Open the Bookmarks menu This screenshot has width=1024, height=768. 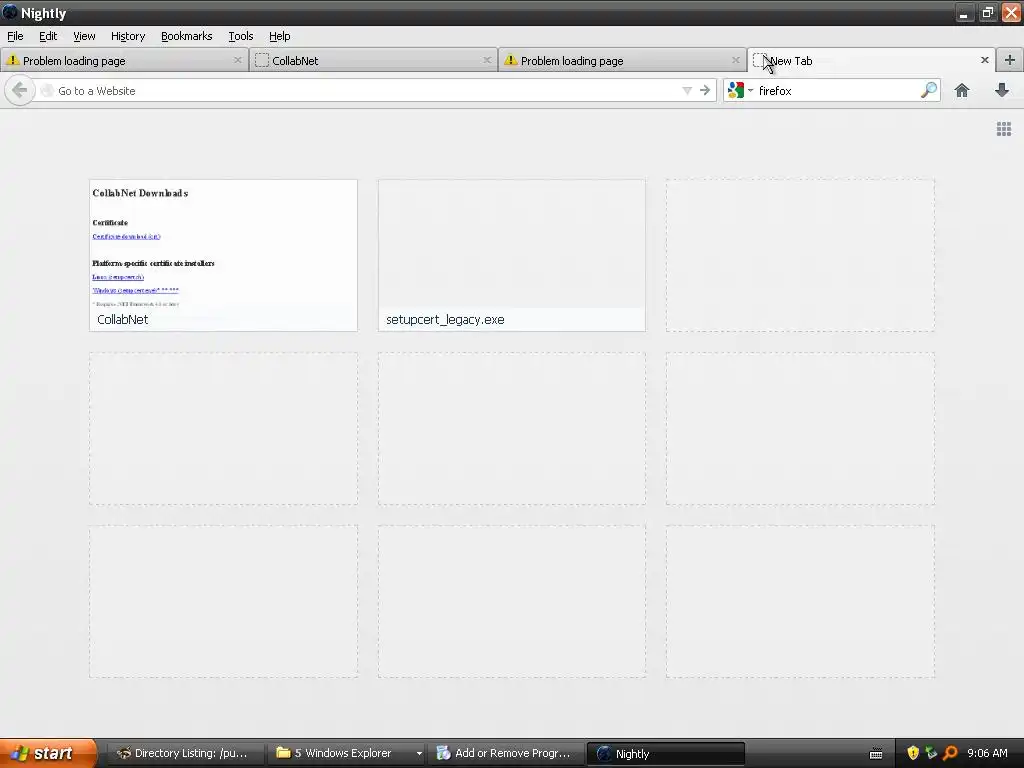pos(187,36)
